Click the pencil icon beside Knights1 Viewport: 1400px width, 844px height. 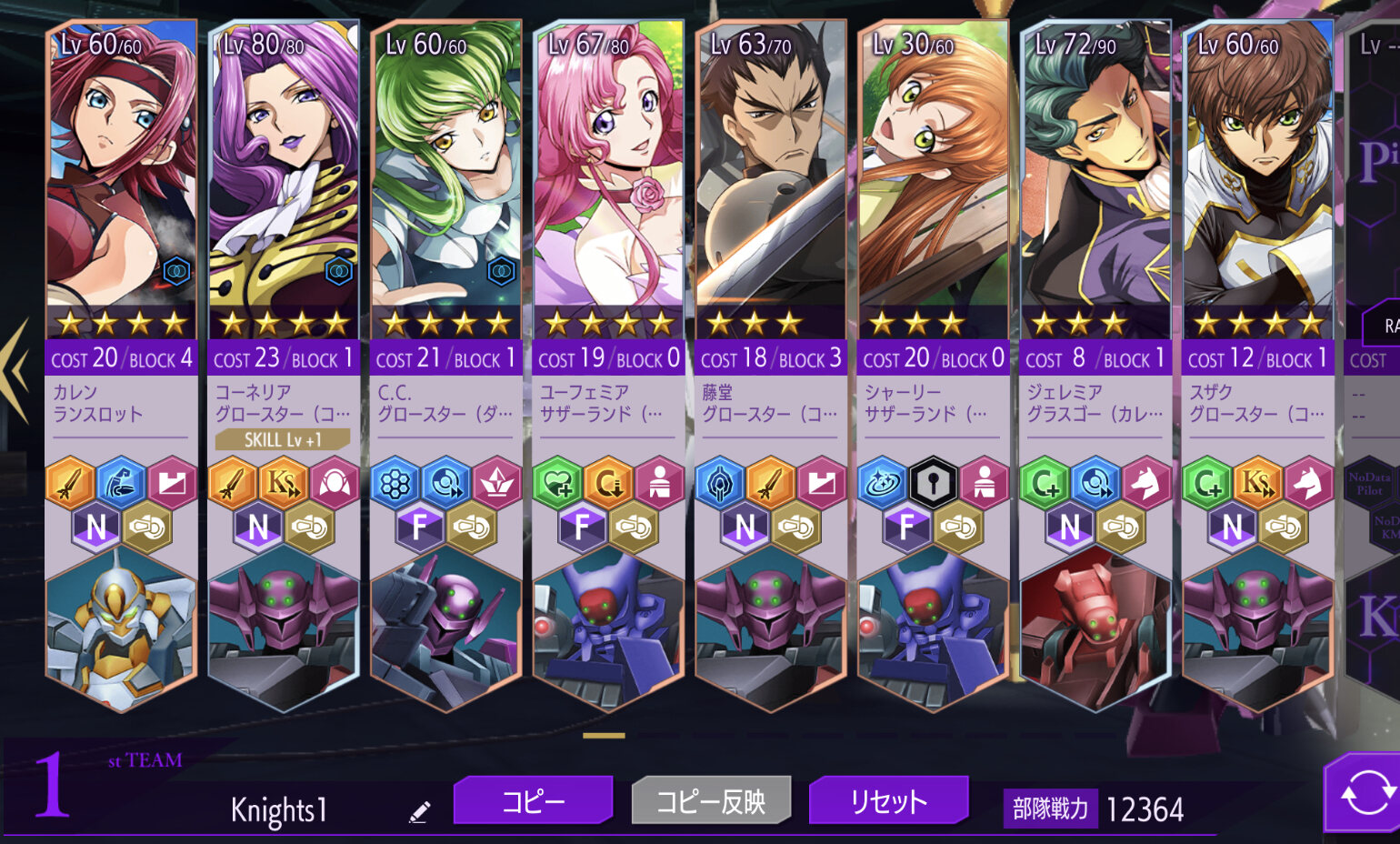[419, 812]
